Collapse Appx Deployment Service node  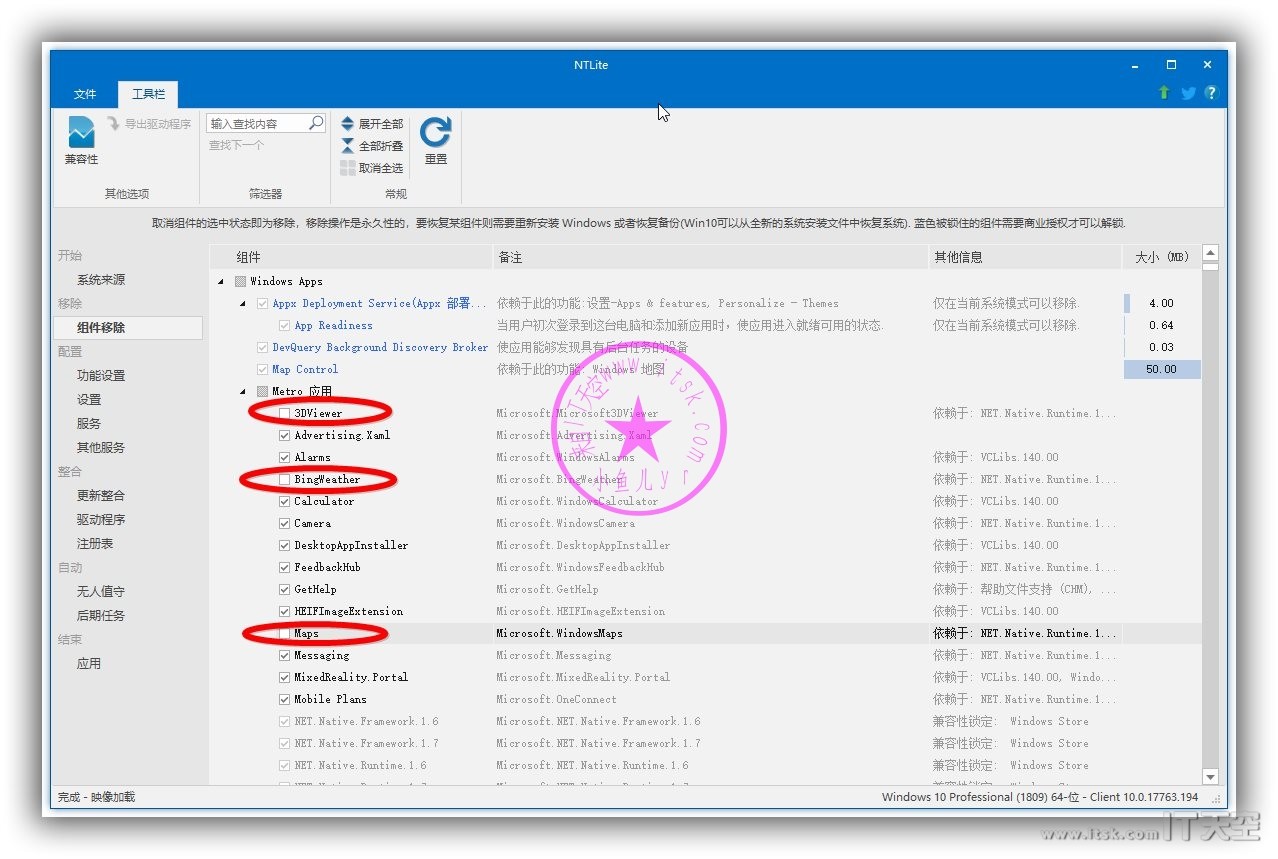coord(243,303)
